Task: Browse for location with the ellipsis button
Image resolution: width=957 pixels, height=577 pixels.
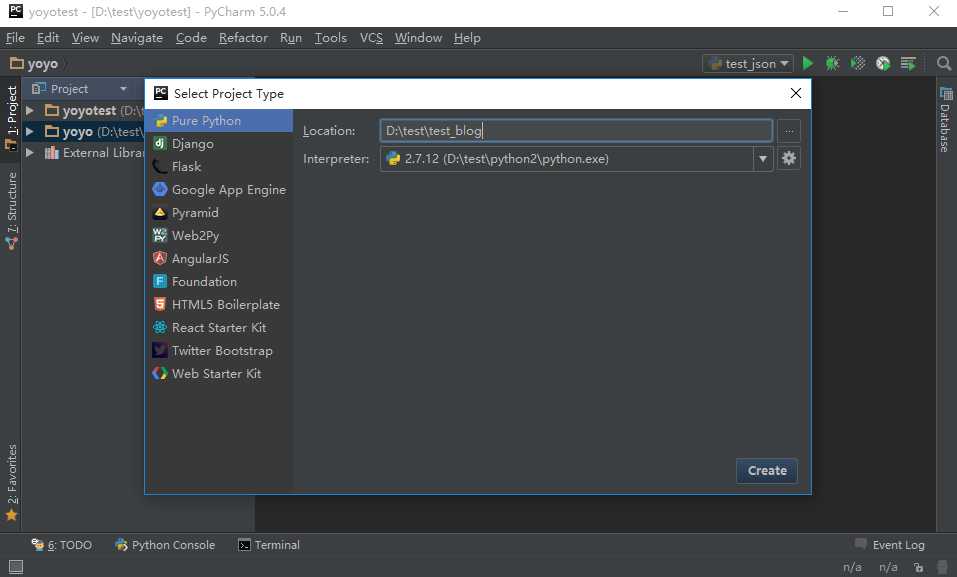Action: [789, 131]
